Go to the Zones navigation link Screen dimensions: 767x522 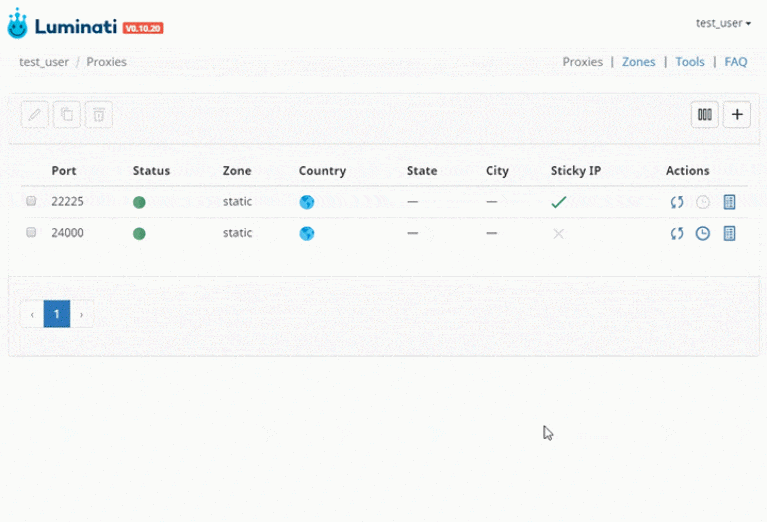coord(638,62)
